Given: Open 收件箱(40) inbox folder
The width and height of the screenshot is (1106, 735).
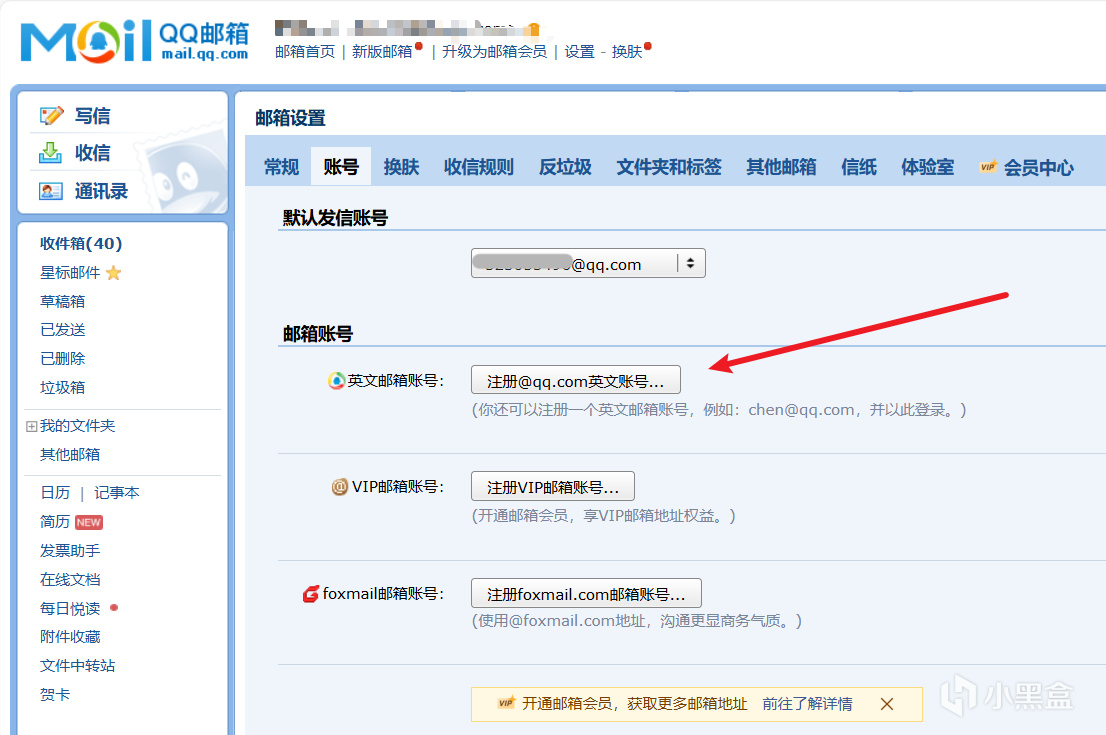Looking at the screenshot, I should tap(81, 243).
